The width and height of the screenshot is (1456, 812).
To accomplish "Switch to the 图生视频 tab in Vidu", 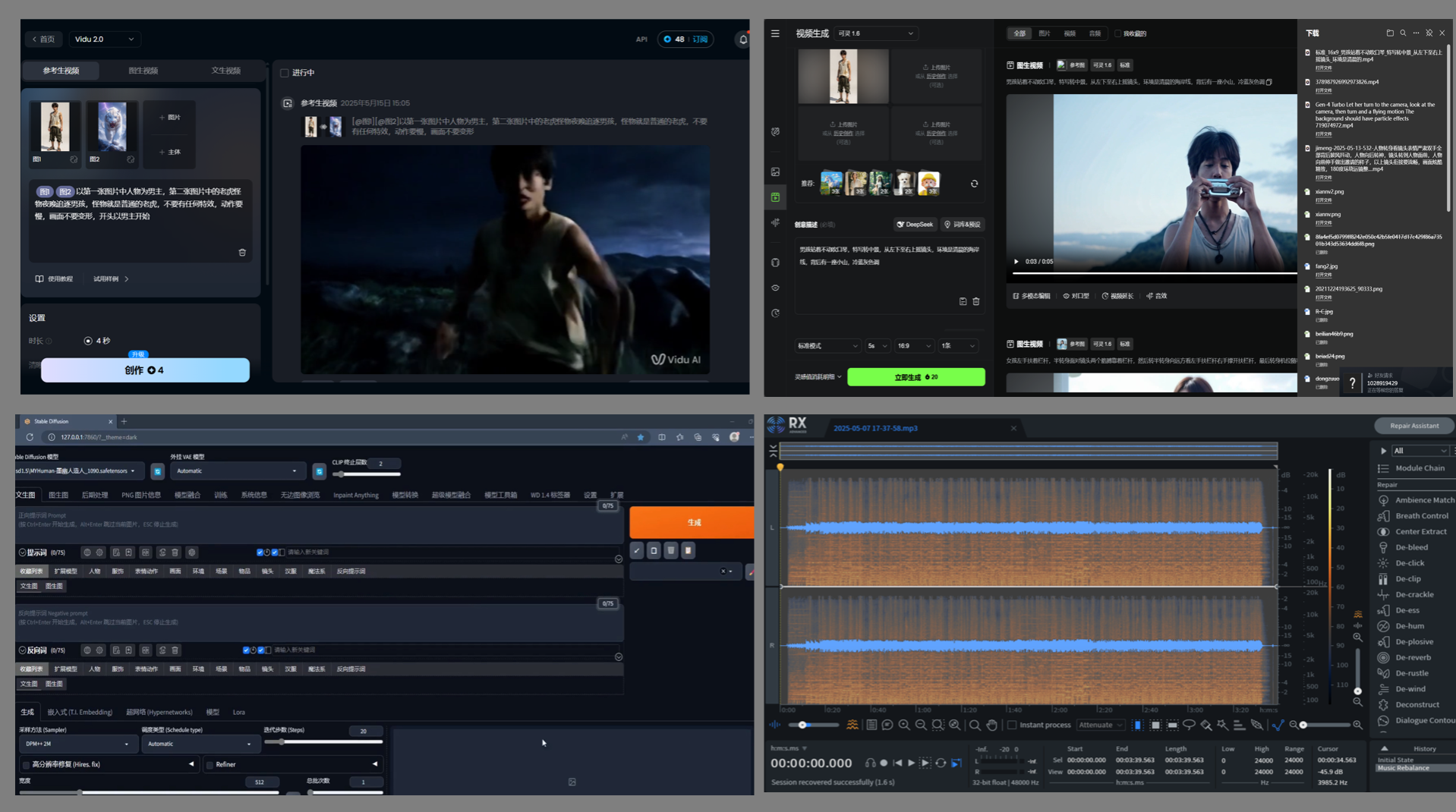I will 143,71.
